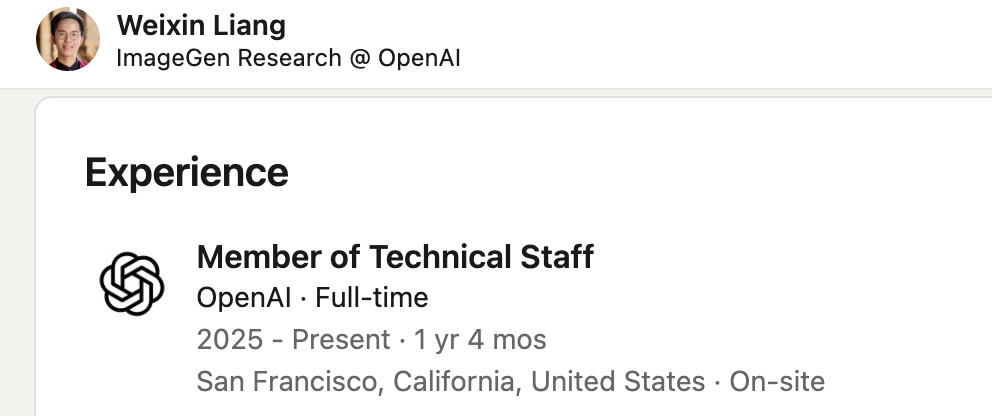Click the word "Staff" in the job title

tap(557, 257)
